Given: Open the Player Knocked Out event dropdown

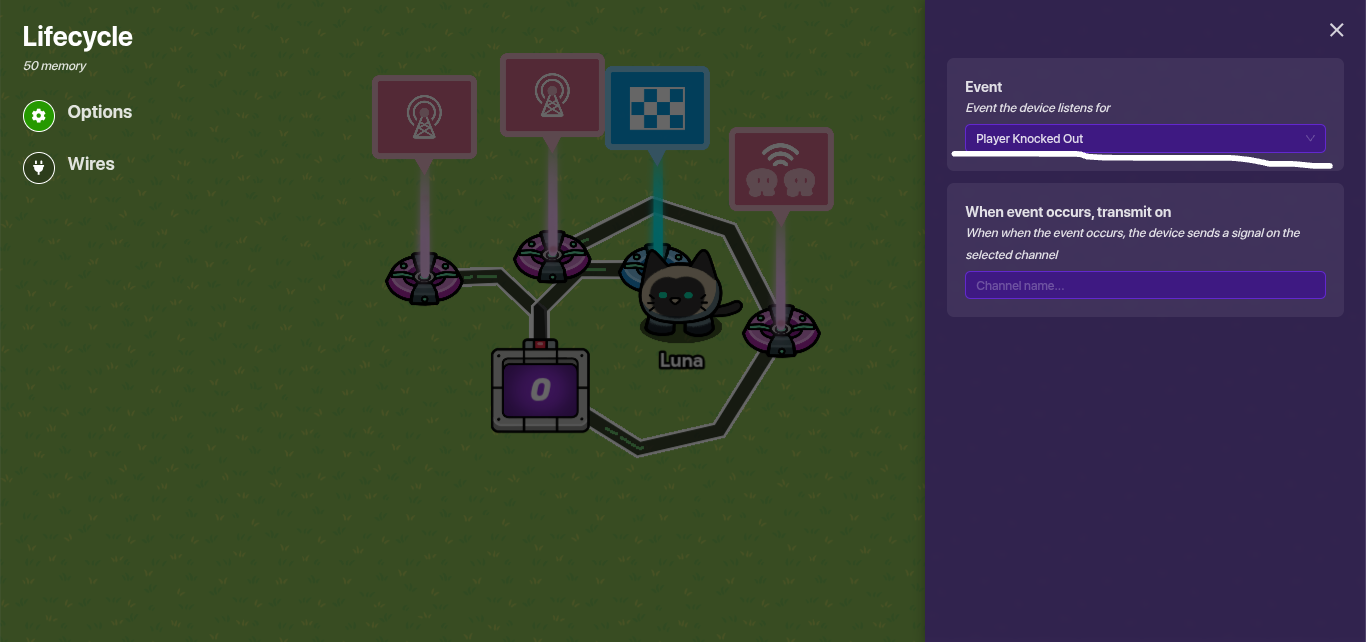Looking at the screenshot, I should coord(1144,138).
